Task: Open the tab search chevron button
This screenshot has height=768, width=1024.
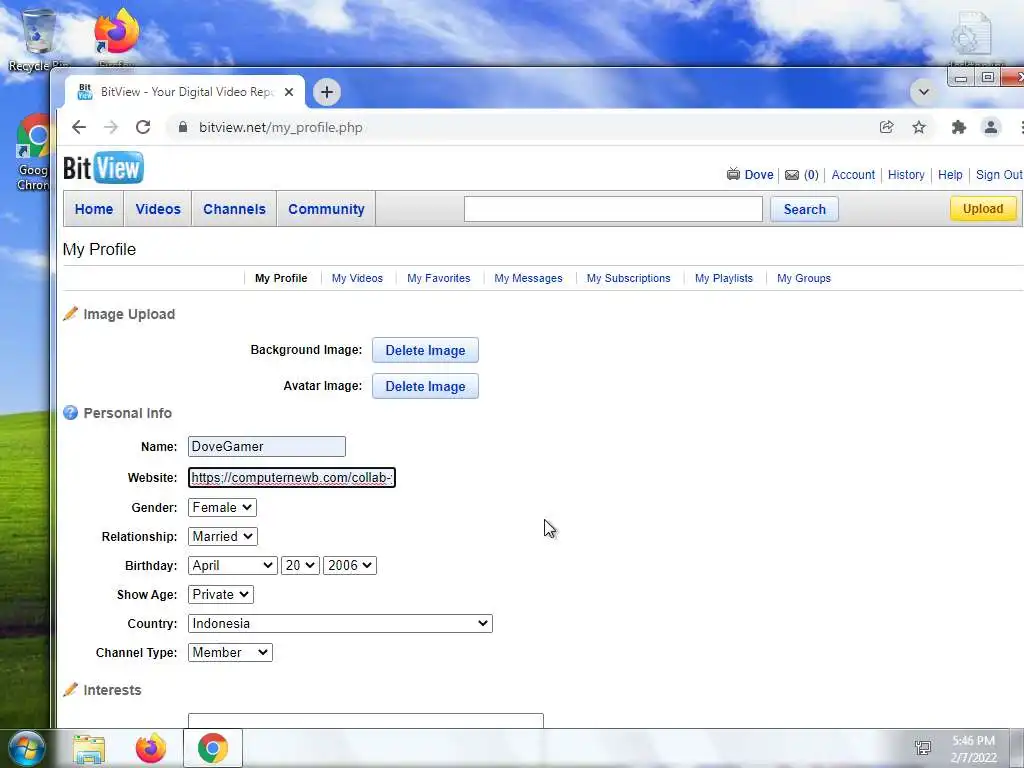Action: pyautogui.click(x=923, y=92)
